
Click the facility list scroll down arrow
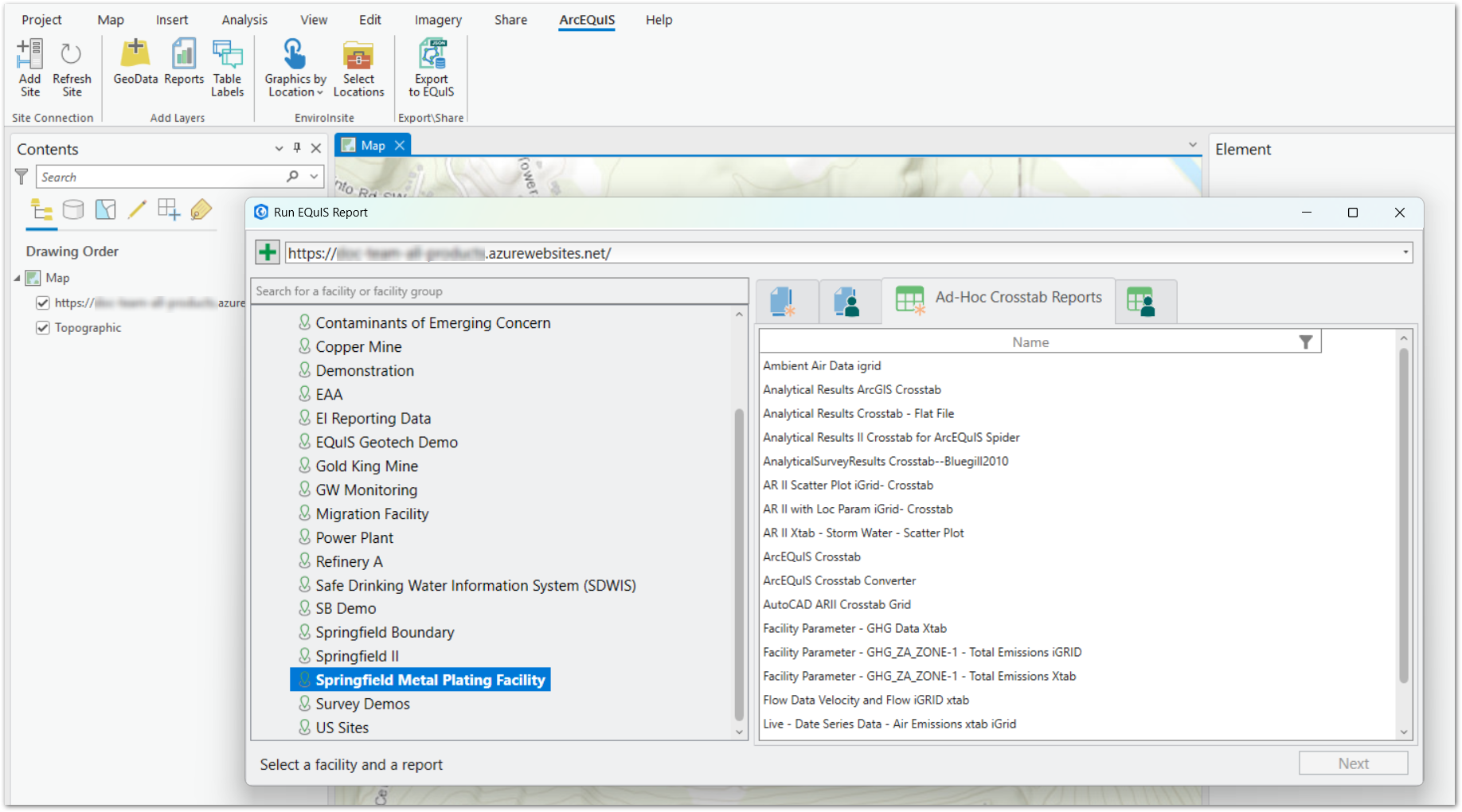pyautogui.click(x=739, y=732)
